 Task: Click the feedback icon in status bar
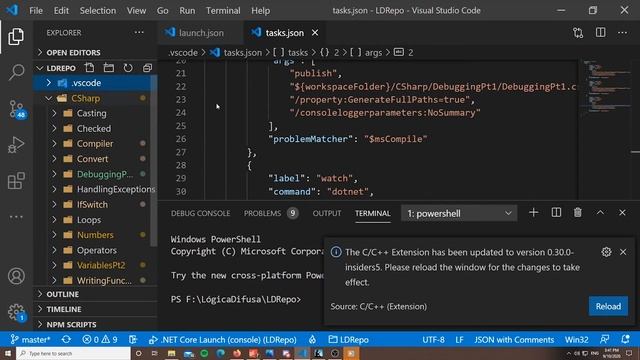[x=604, y=340]
